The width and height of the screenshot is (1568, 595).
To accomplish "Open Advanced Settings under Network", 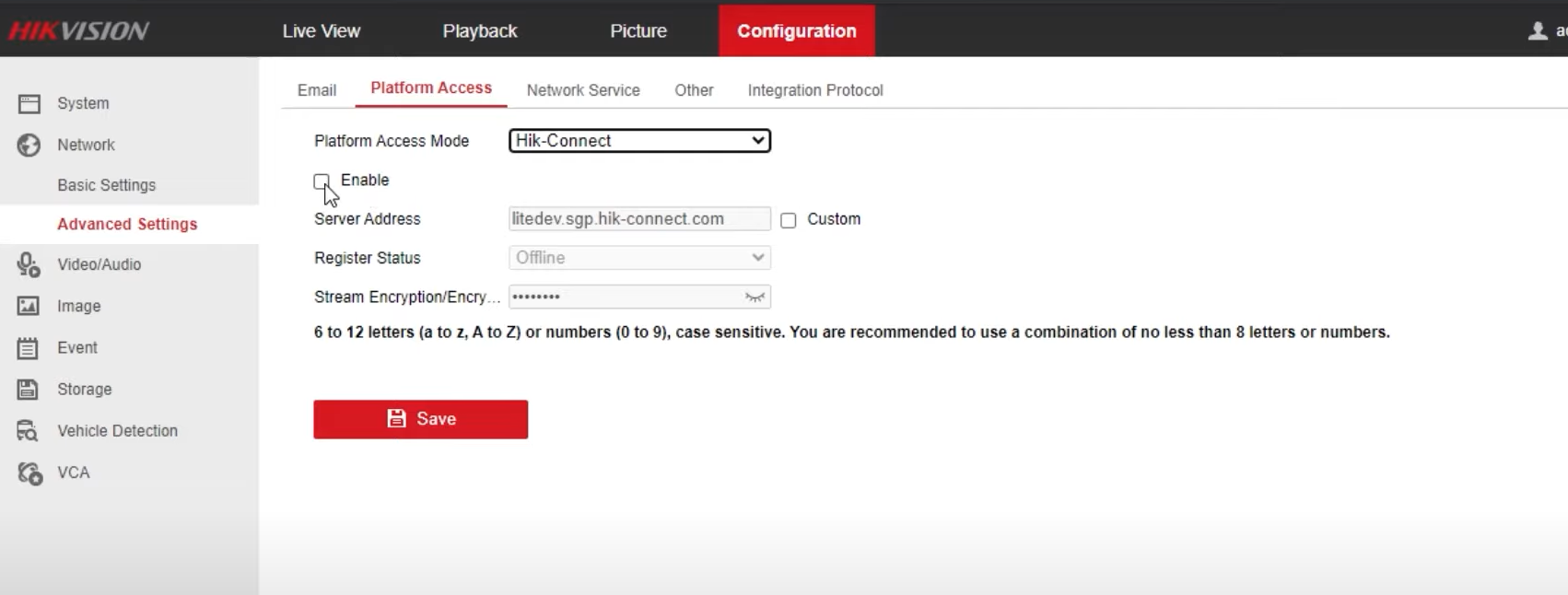I will pyautogui.click(x=129, y=224).
